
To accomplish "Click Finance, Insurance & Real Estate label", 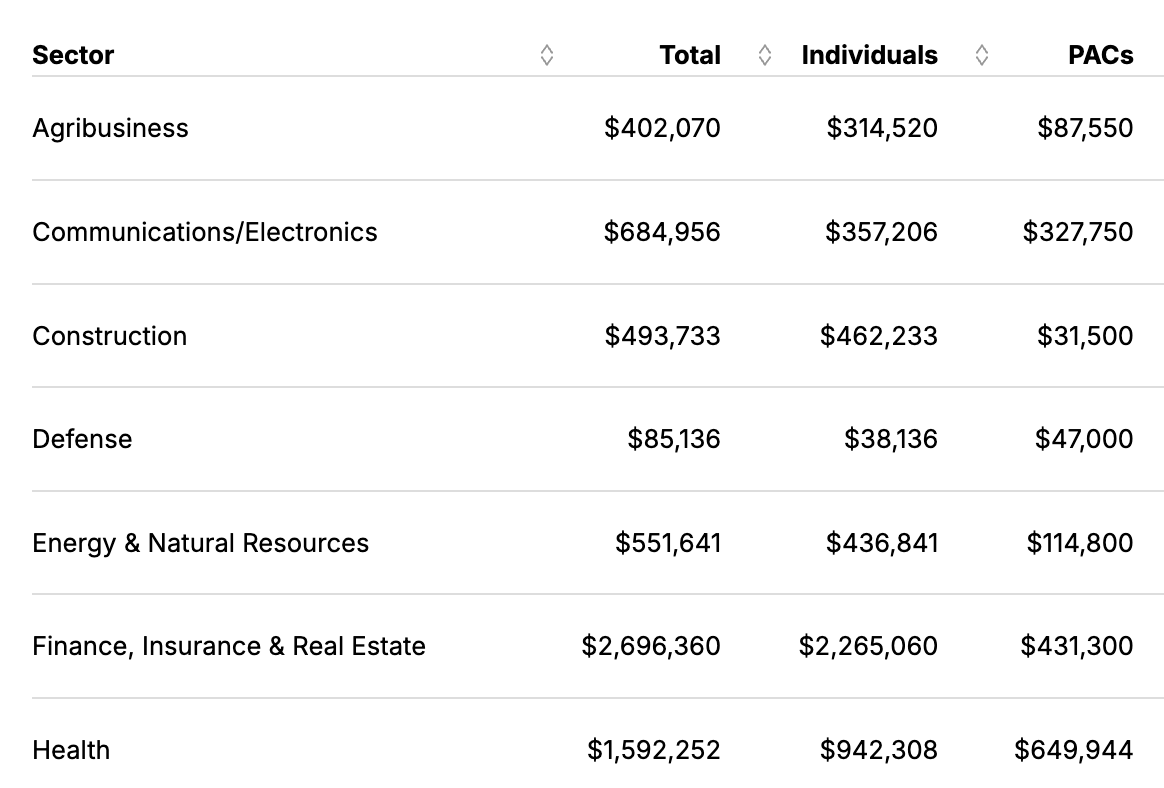I will click(229, 646).
